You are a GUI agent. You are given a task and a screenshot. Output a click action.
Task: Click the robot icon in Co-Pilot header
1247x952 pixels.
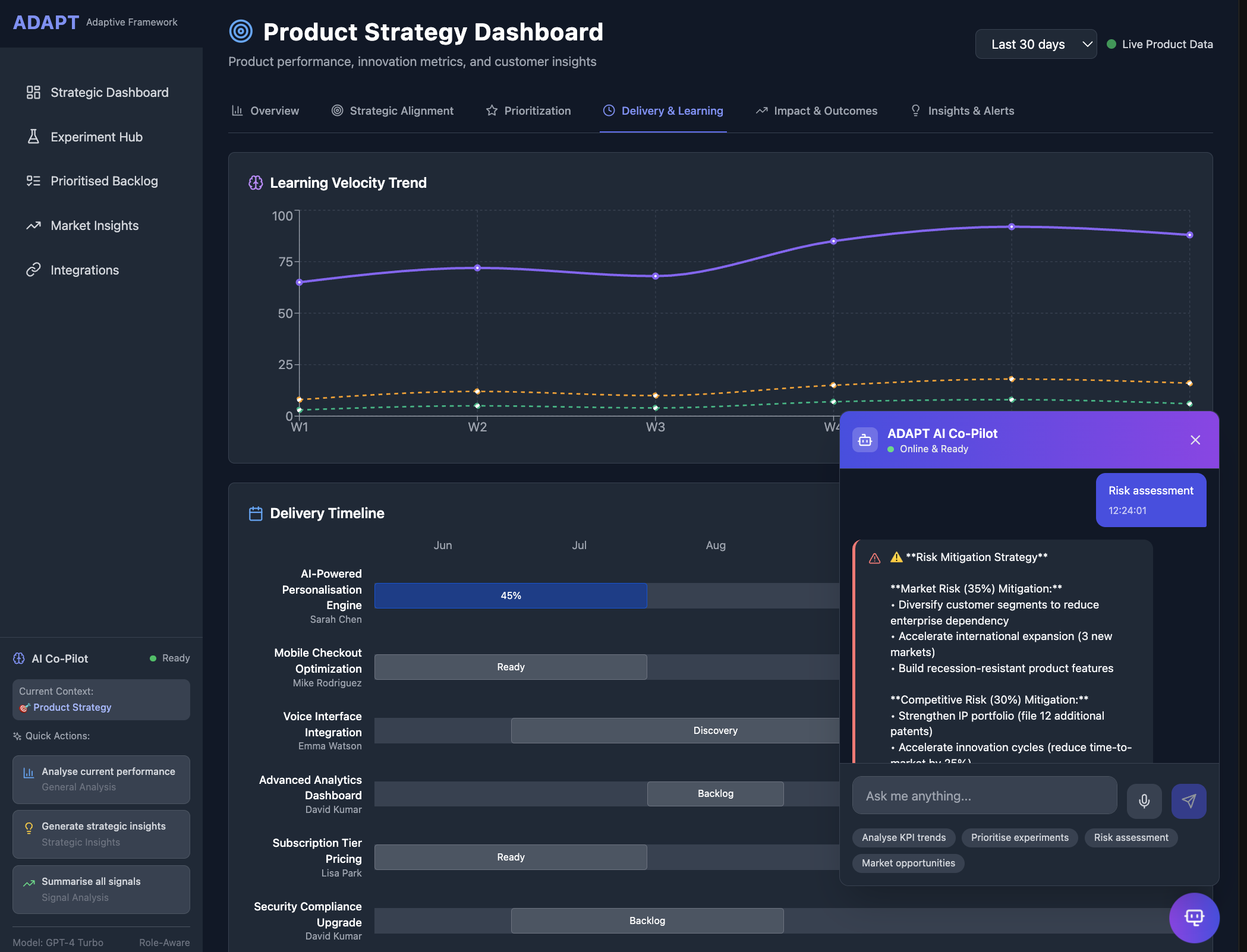865,440
